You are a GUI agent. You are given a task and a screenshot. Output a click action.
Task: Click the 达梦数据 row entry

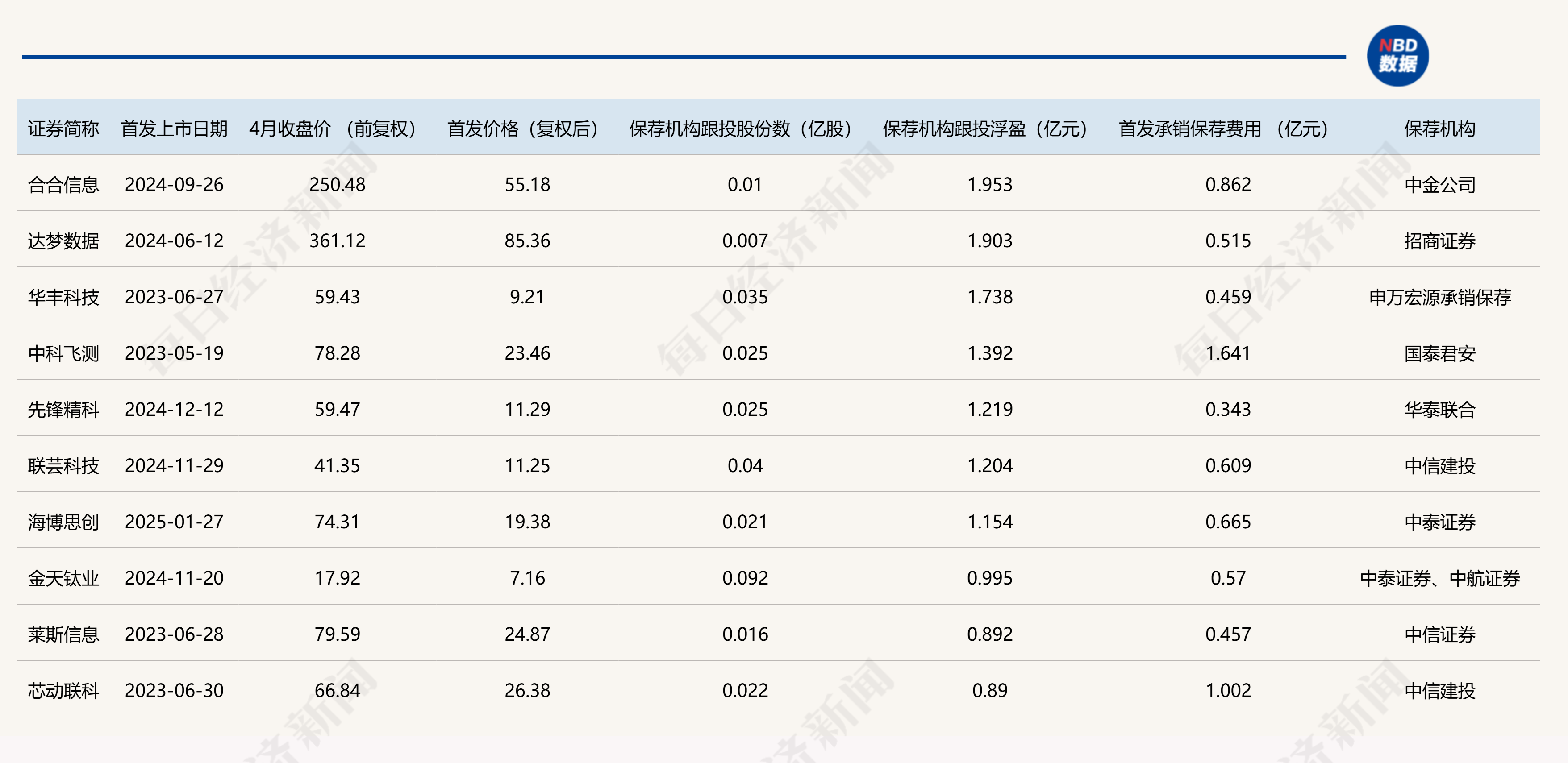tap(64, 241)
